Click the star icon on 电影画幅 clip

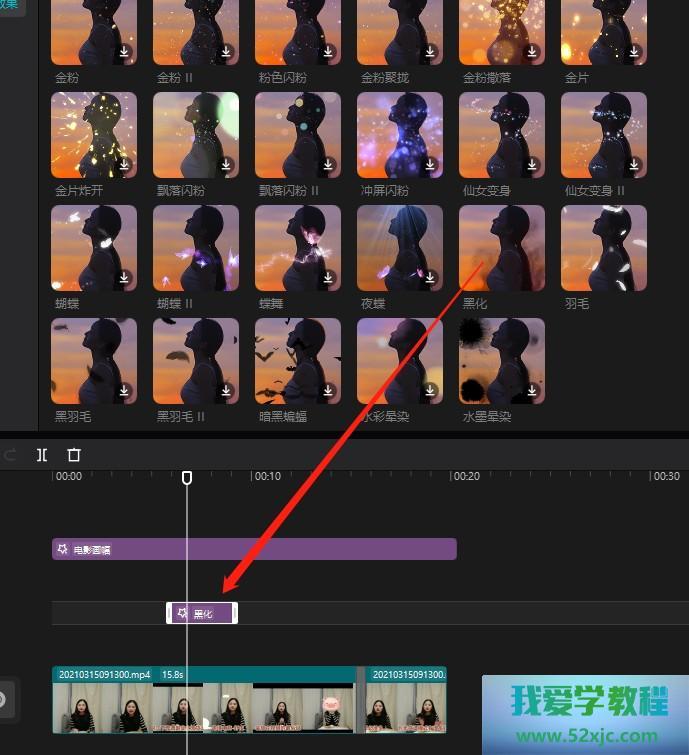pos(63,549)
